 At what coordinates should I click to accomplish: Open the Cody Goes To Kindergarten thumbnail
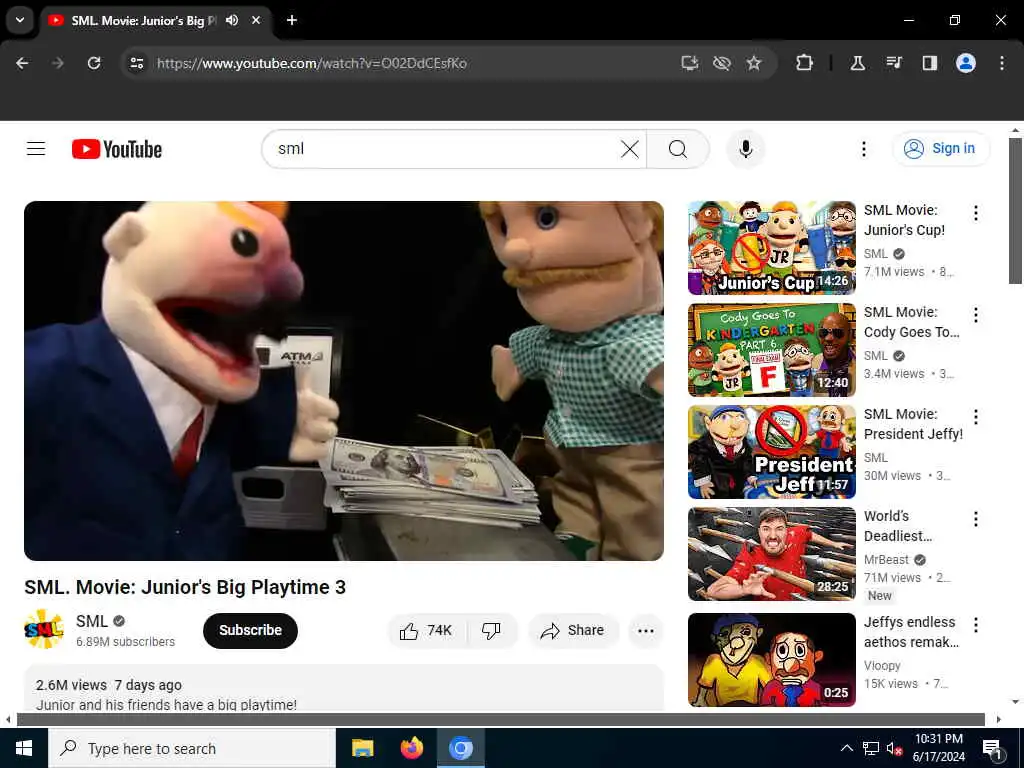771,349
